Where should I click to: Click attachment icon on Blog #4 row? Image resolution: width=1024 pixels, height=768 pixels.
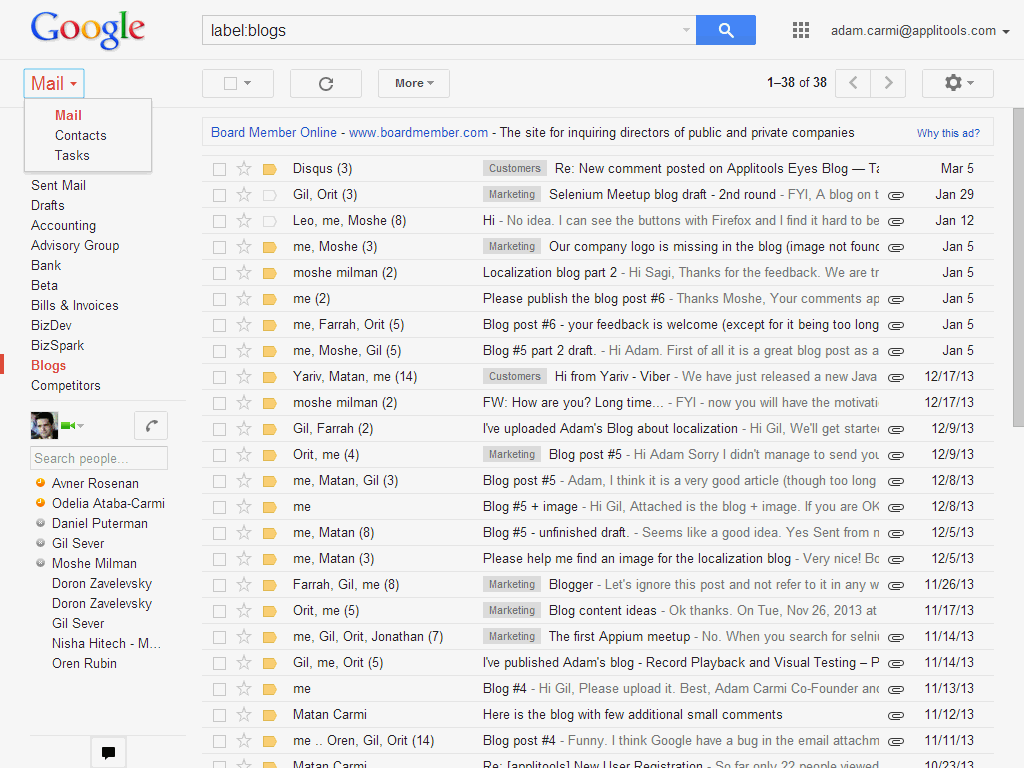(x=896, y=690)
